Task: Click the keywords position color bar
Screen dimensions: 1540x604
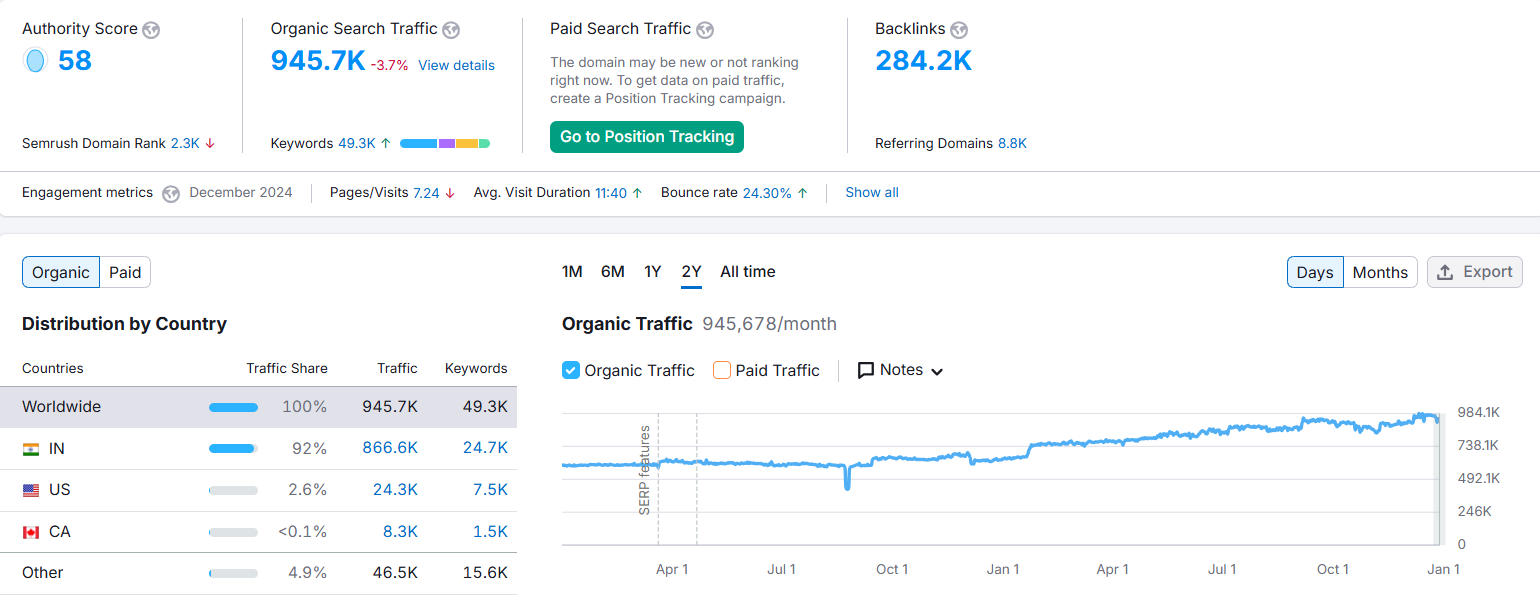Action: (x=444, y=144)
